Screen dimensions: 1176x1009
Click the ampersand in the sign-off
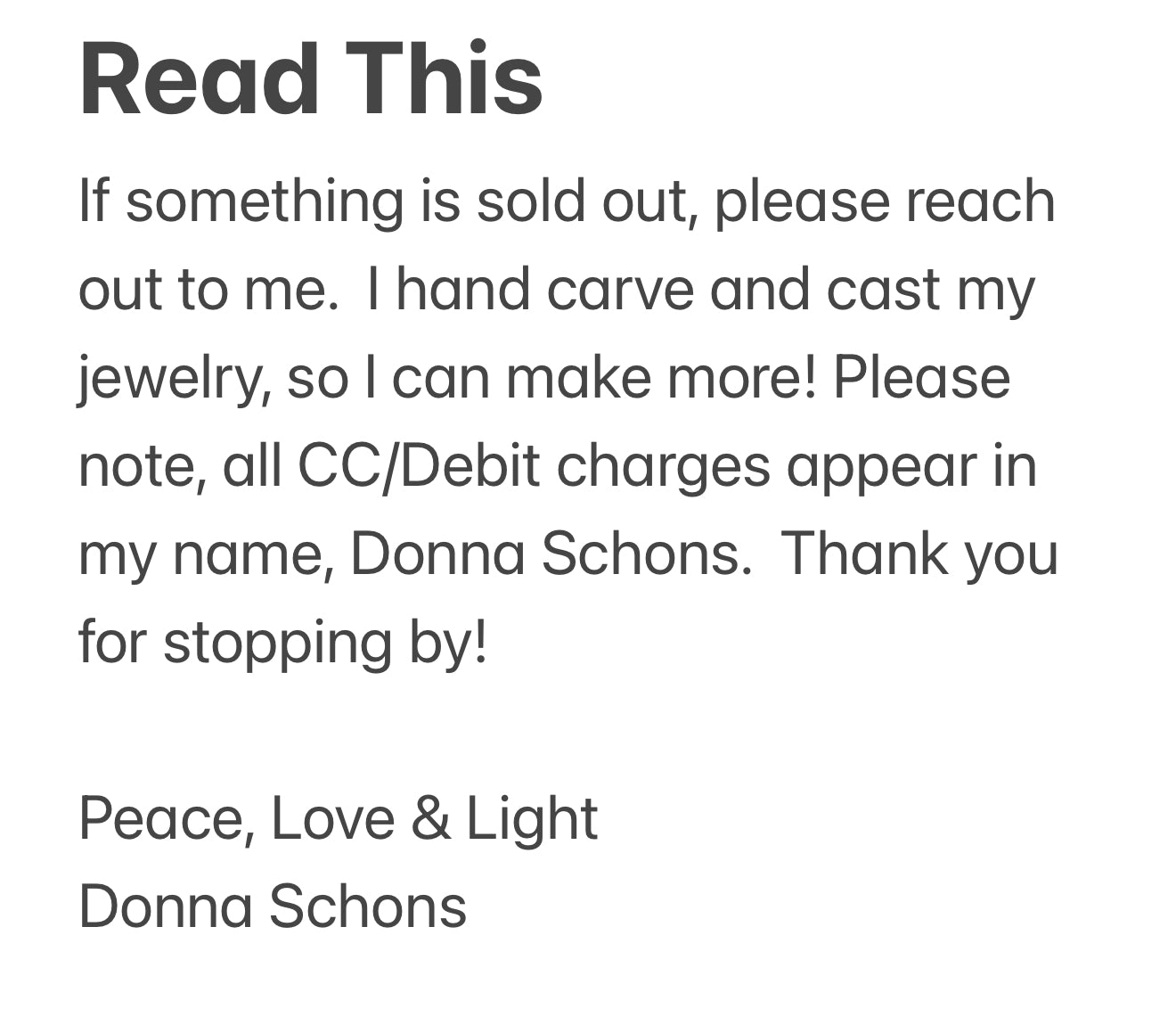[x=431, y=819]
